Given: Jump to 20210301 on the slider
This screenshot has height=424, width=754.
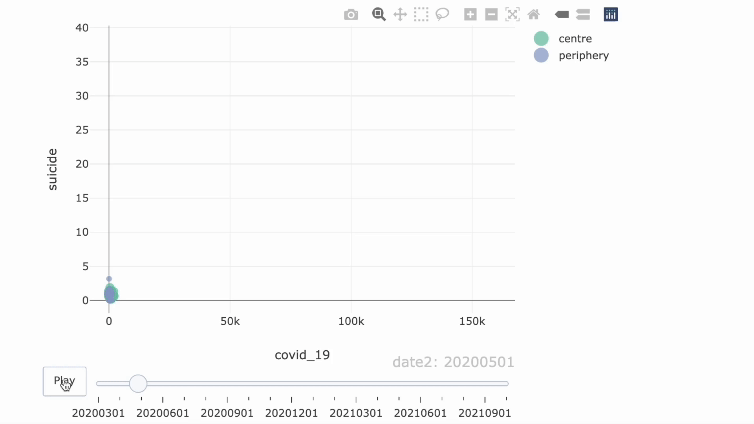Looking at the screenshot, I should [357, 383].
